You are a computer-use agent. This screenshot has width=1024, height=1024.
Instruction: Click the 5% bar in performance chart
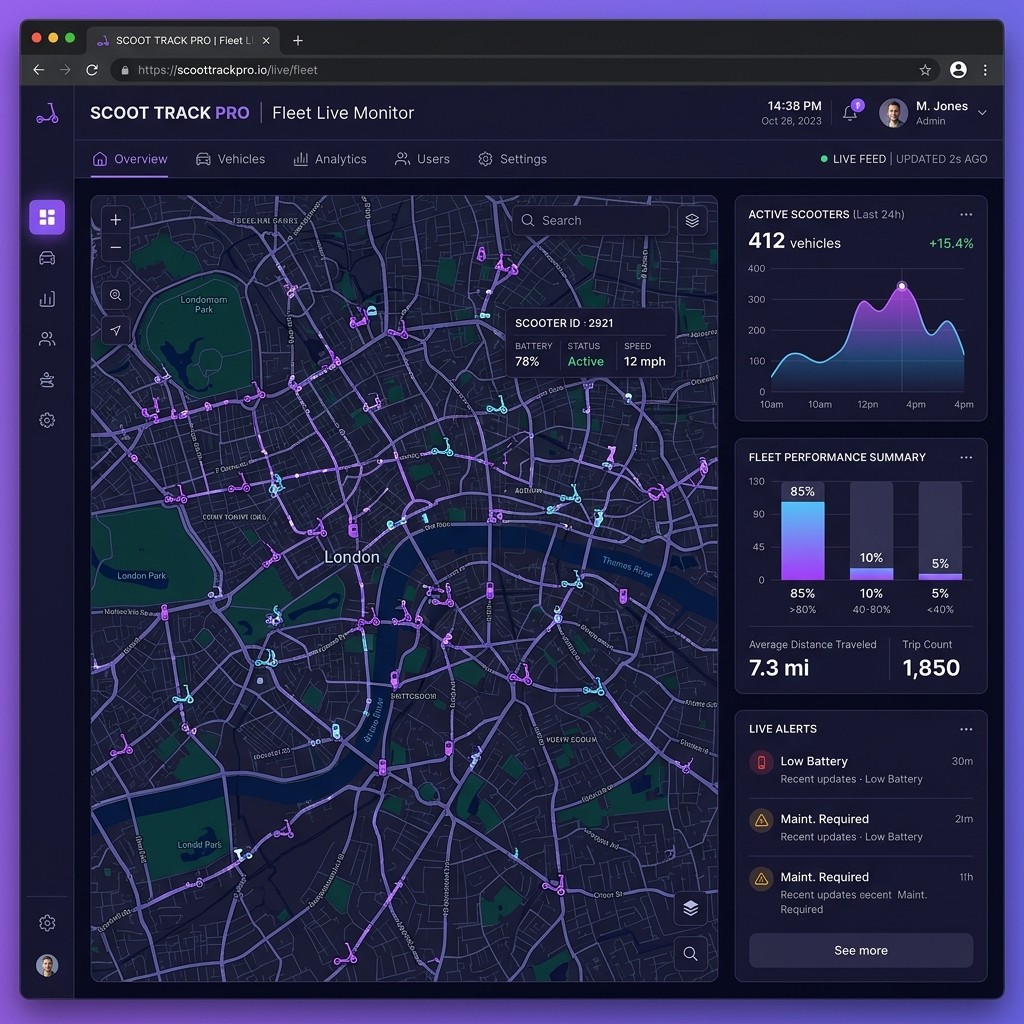pyautogui.click(x=940, y=577)
